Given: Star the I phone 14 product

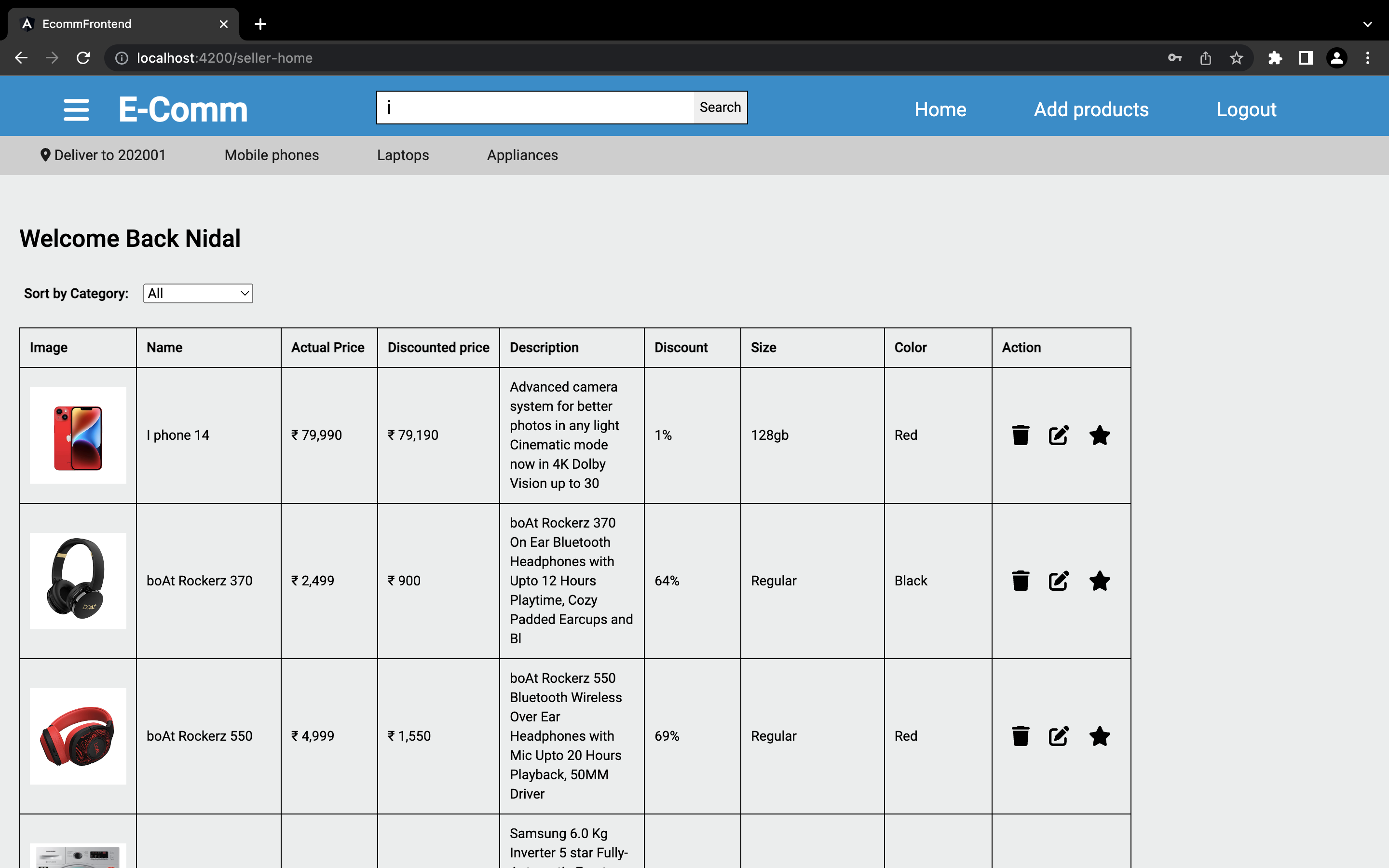Looking at the screenshot, I should (x=1099, y=435).
